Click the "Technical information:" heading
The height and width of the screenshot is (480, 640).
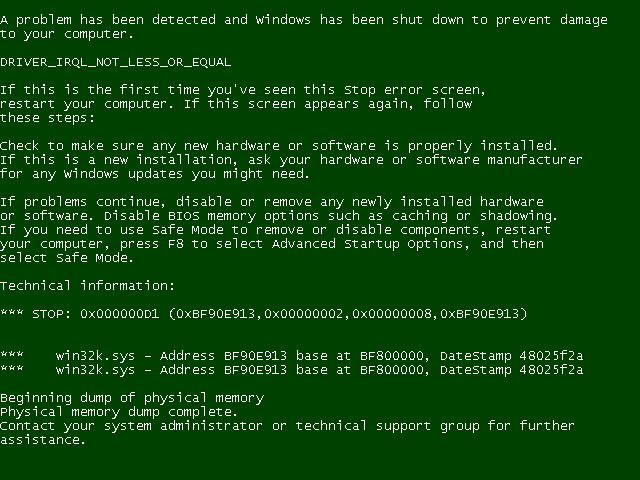point(87,286)
